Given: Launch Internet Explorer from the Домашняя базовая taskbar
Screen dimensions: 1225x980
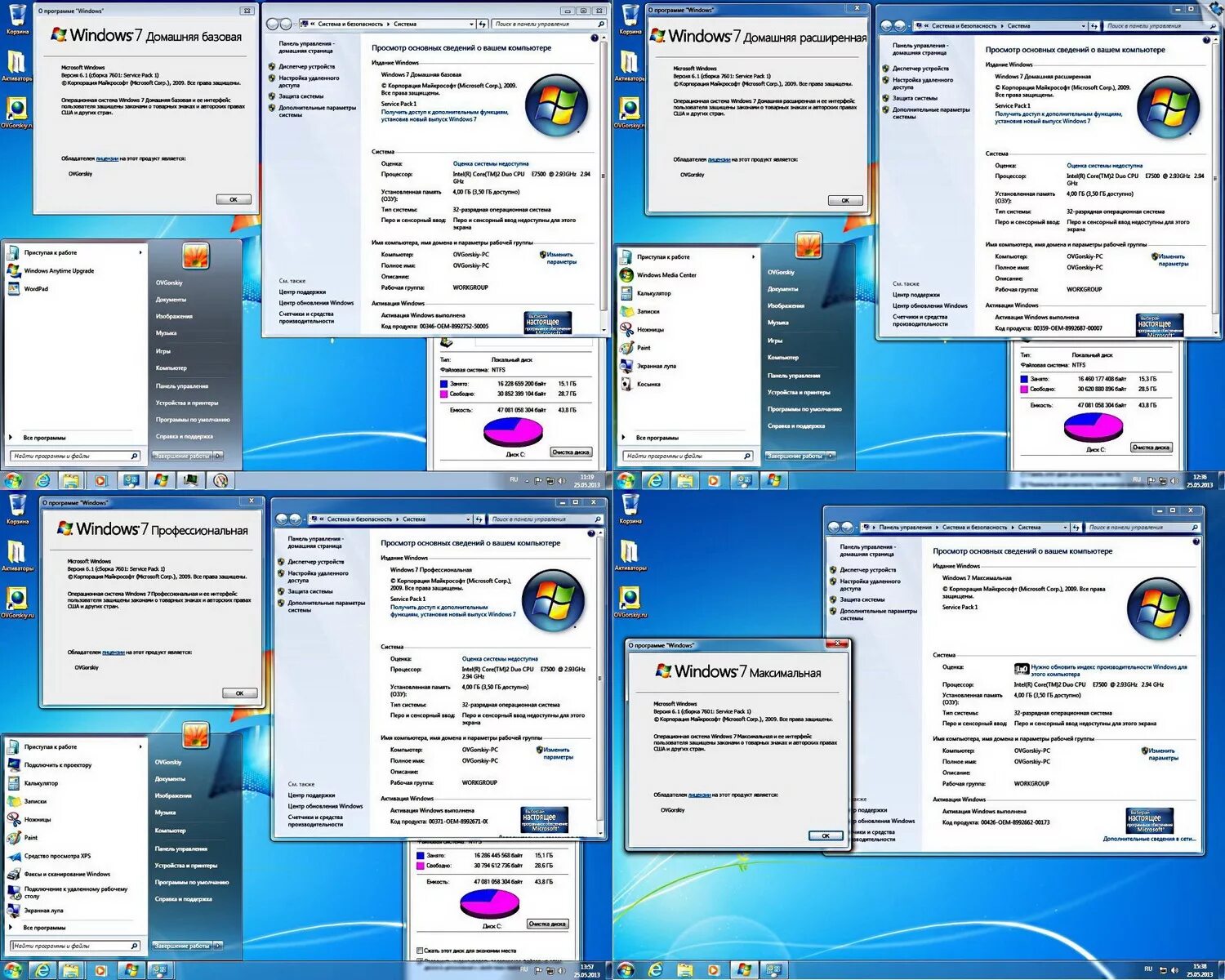Looking at the screenshot, I should (x=42, y=480).
